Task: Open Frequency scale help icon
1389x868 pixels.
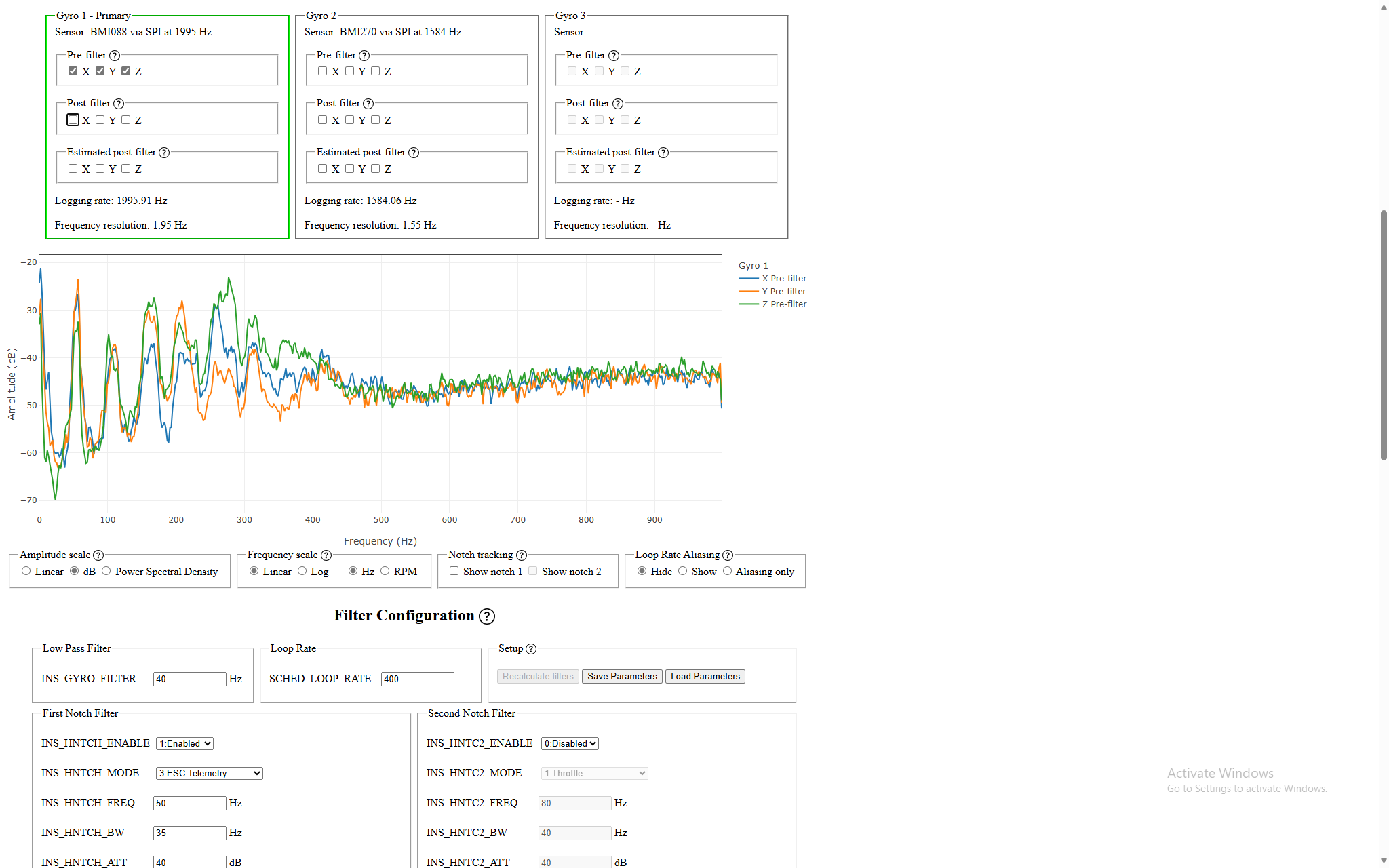Action: 326,555
